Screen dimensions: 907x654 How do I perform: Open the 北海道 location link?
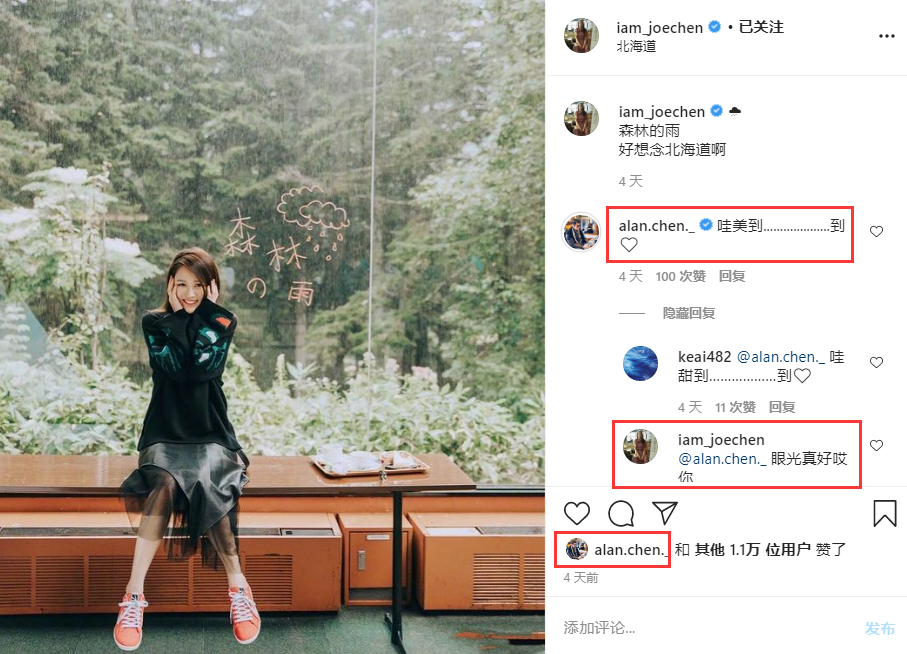636,46
